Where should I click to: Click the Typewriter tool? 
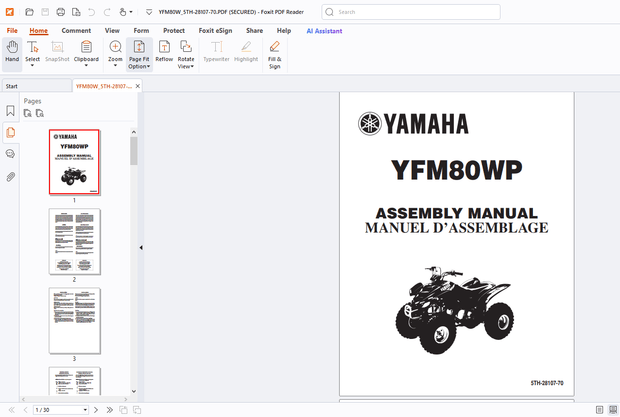[216, 52]
